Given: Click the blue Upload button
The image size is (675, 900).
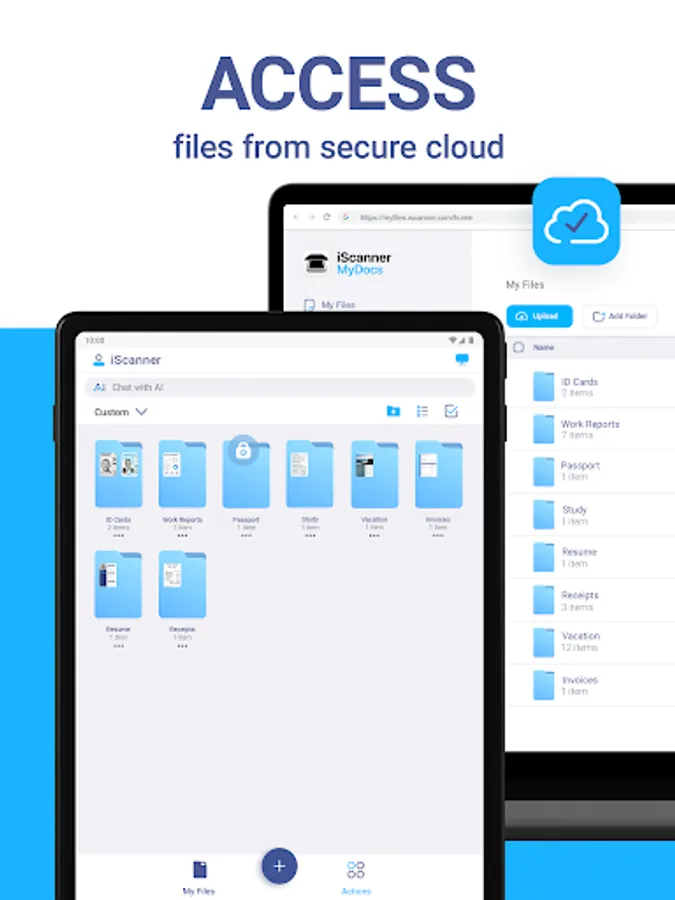Looking at the screenshot, I should click(x=539, y=316).
